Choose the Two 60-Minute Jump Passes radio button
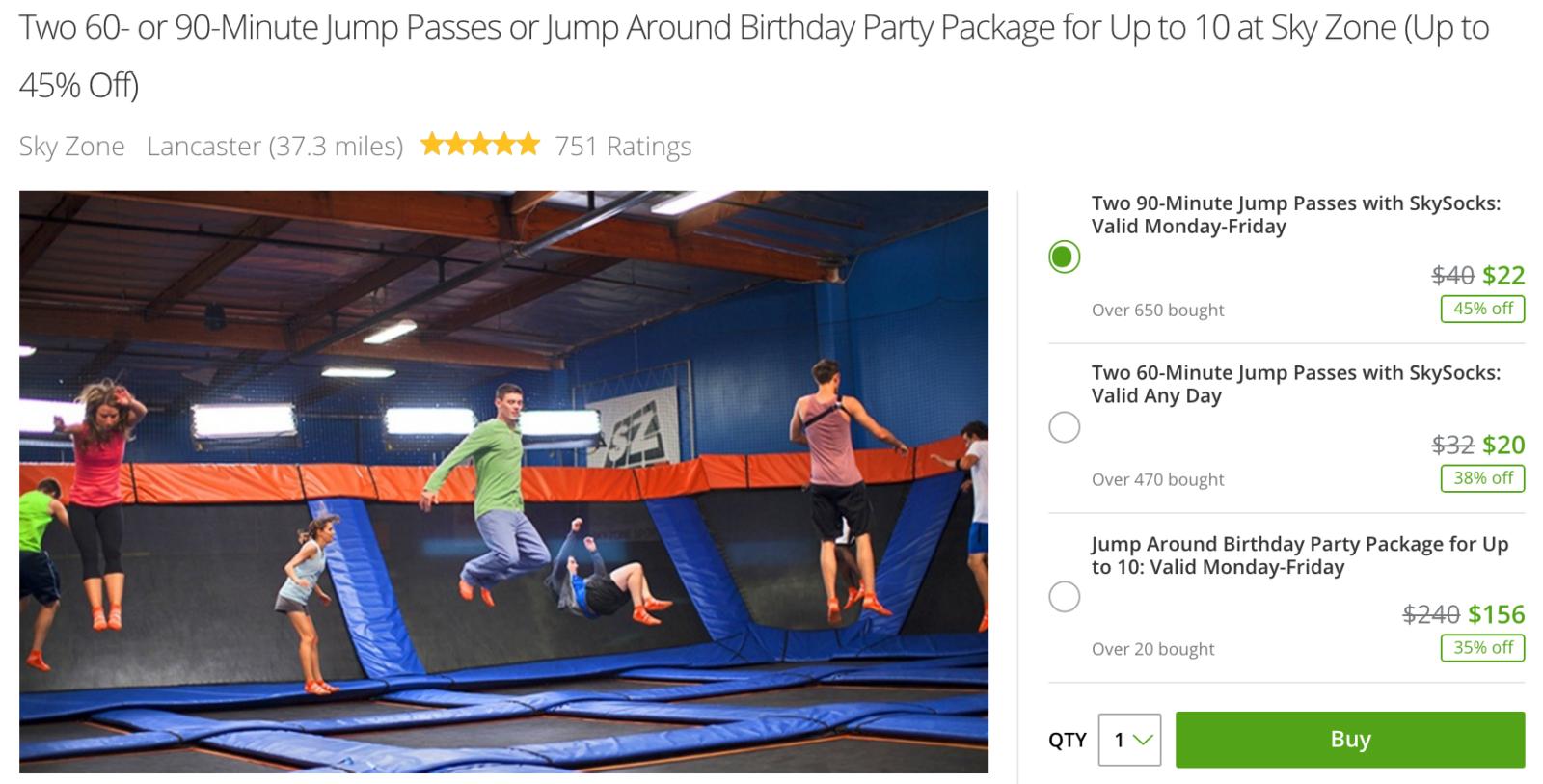The image size is (1543, 784). [x=1064, y=426]
